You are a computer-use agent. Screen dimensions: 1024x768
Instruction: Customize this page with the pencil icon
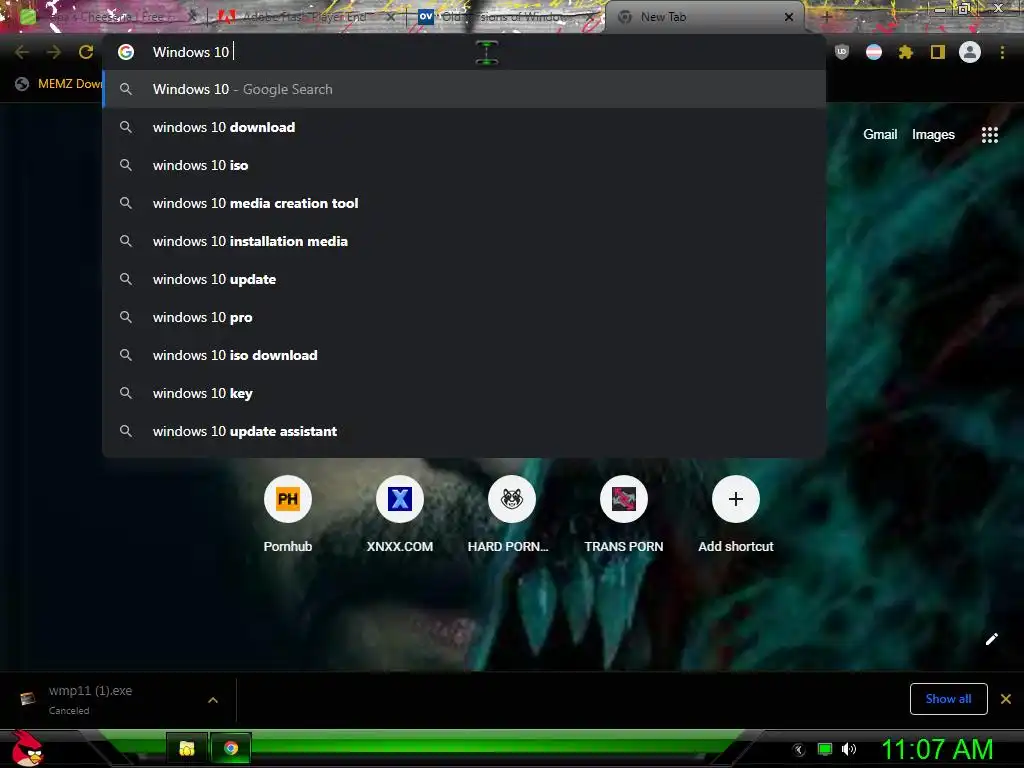991,639
